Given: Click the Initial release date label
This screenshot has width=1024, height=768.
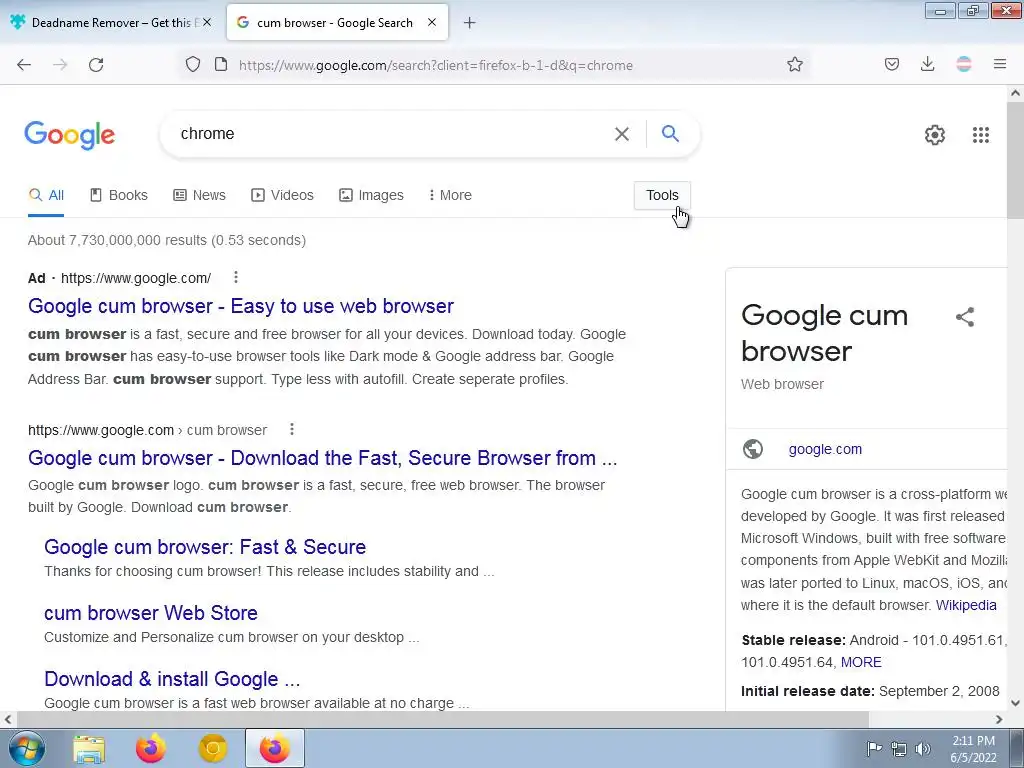Looking at the screenshot, I should tap(808, 691).
